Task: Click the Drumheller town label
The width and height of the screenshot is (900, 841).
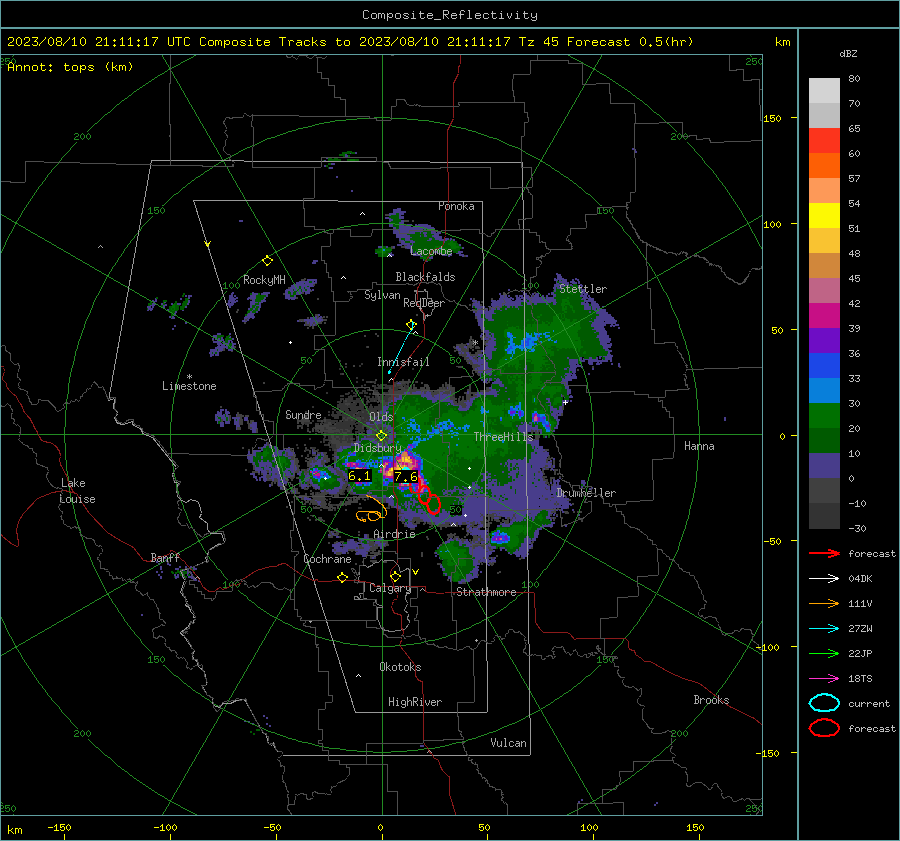Action: [x=586, y=493]
